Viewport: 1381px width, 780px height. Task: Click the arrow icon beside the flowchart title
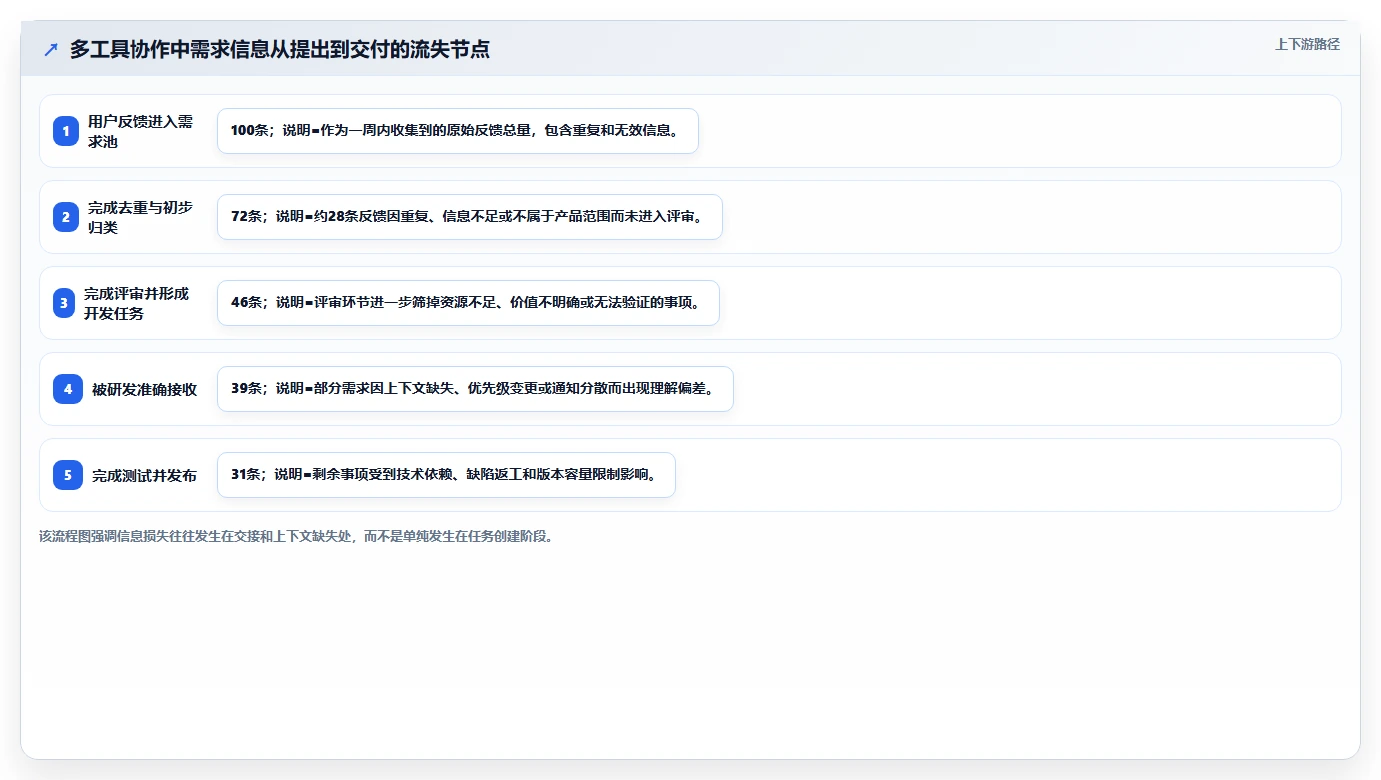(x=51, y=49)
